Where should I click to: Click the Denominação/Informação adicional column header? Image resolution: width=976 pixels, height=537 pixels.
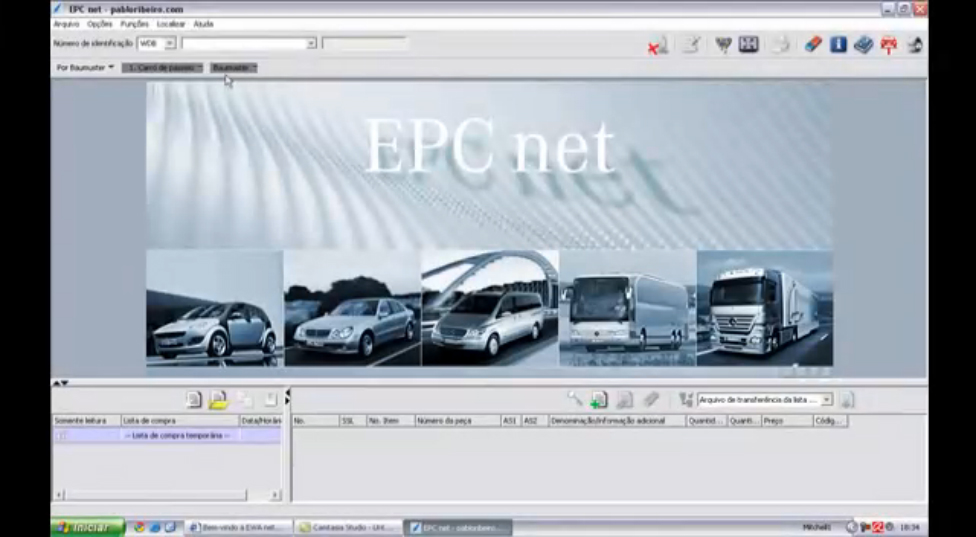tap(617, 421)
